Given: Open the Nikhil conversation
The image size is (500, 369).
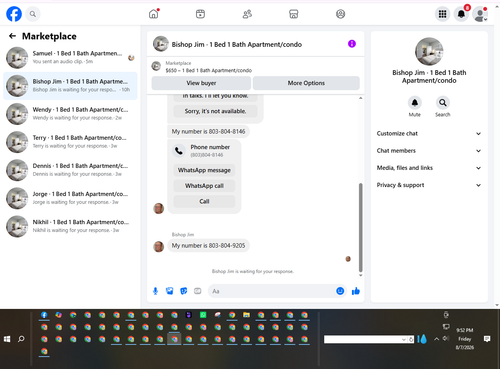Looking at the screenshot, I should point(70,226).
